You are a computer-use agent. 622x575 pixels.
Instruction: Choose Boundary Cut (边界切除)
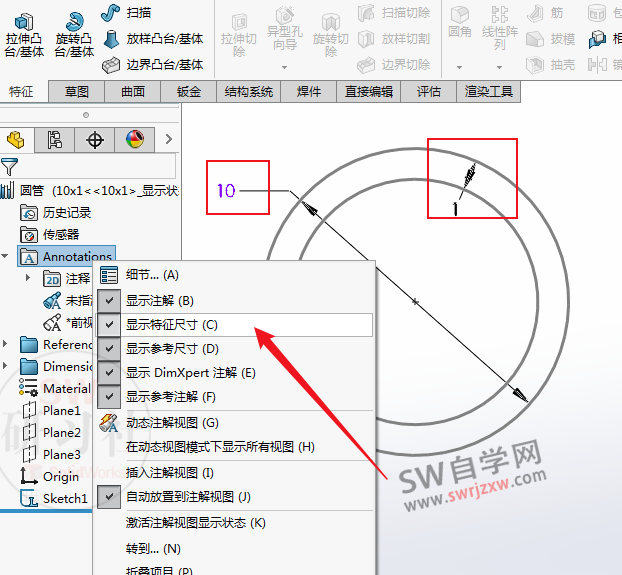tap(394, 65)
